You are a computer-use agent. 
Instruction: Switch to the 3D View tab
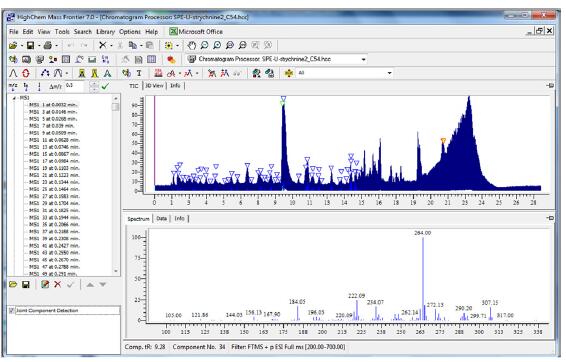[x=154, y=86]
